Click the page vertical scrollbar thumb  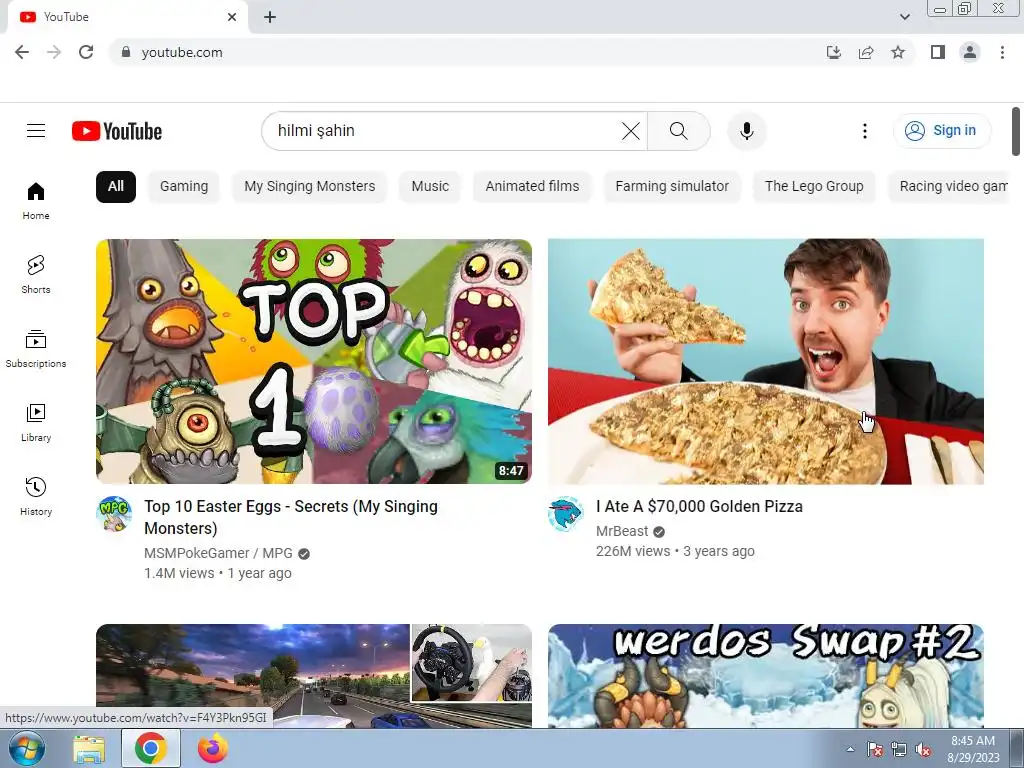pos(1016,131)
